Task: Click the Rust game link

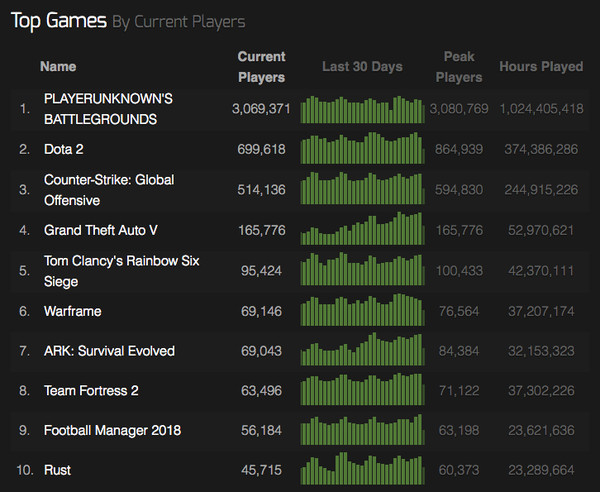Action: 58,470
